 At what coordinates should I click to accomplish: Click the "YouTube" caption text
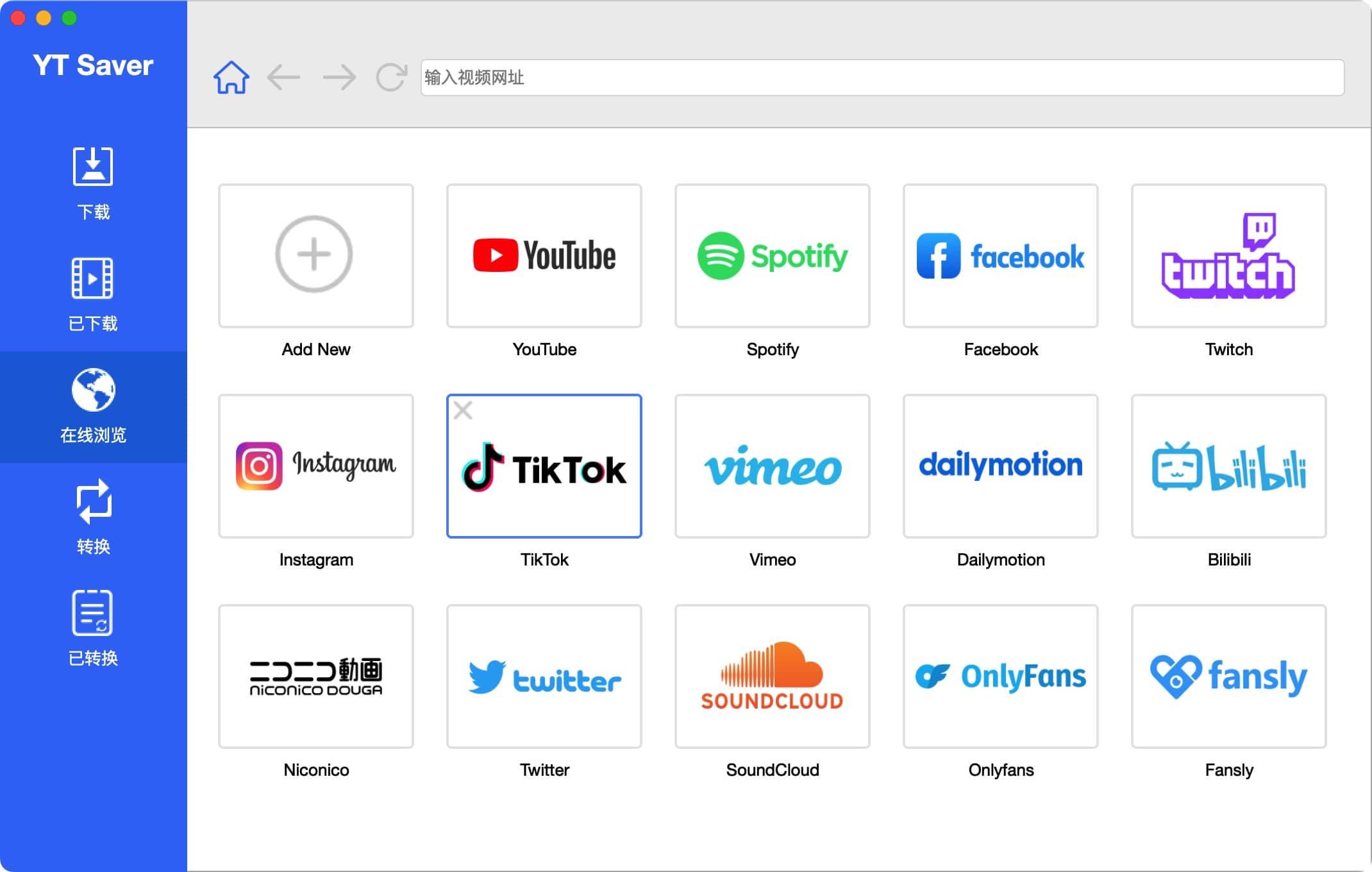pyautogui.click(x=544, y=349)
